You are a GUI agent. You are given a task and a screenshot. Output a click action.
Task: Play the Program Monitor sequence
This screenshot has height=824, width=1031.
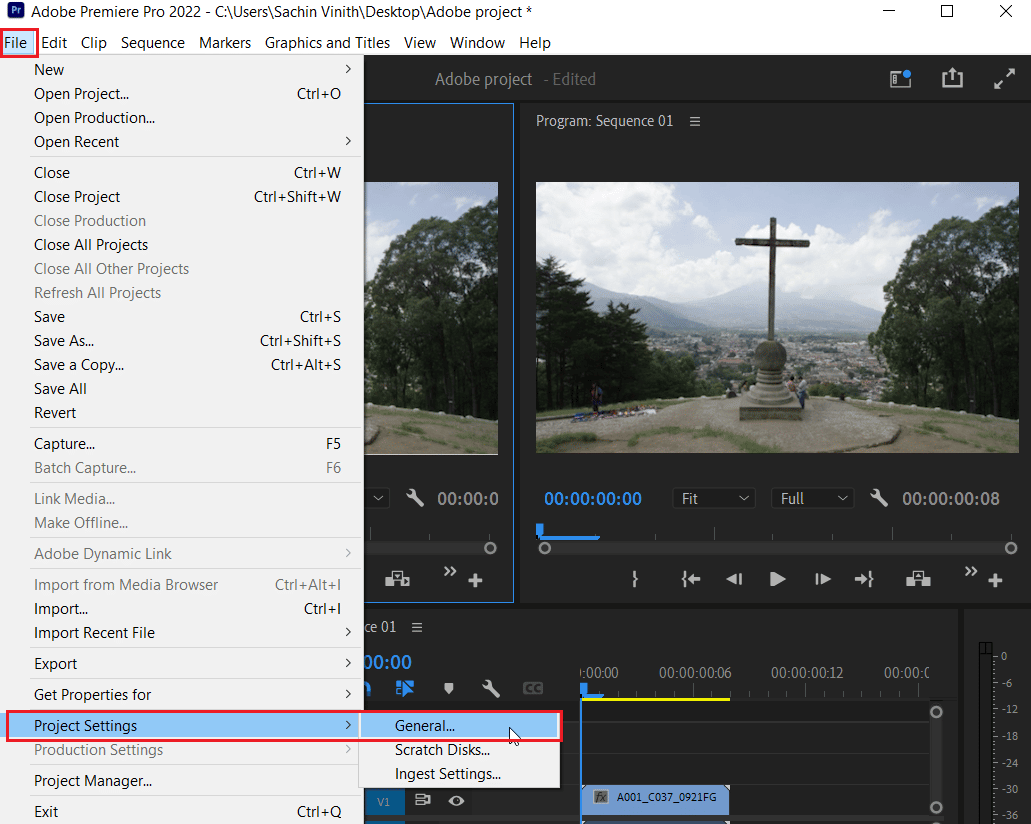tap(777, 579)
